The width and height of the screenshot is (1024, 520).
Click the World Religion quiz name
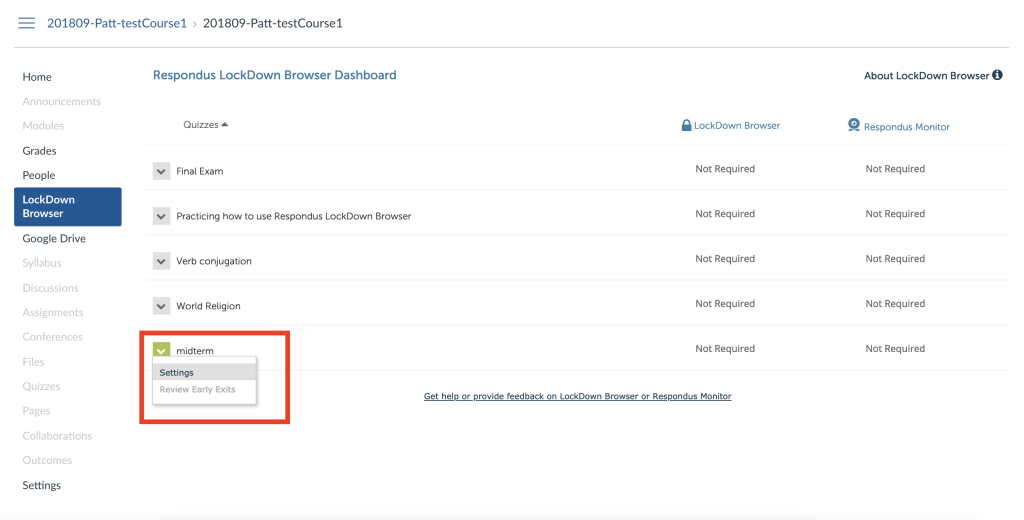208,306
